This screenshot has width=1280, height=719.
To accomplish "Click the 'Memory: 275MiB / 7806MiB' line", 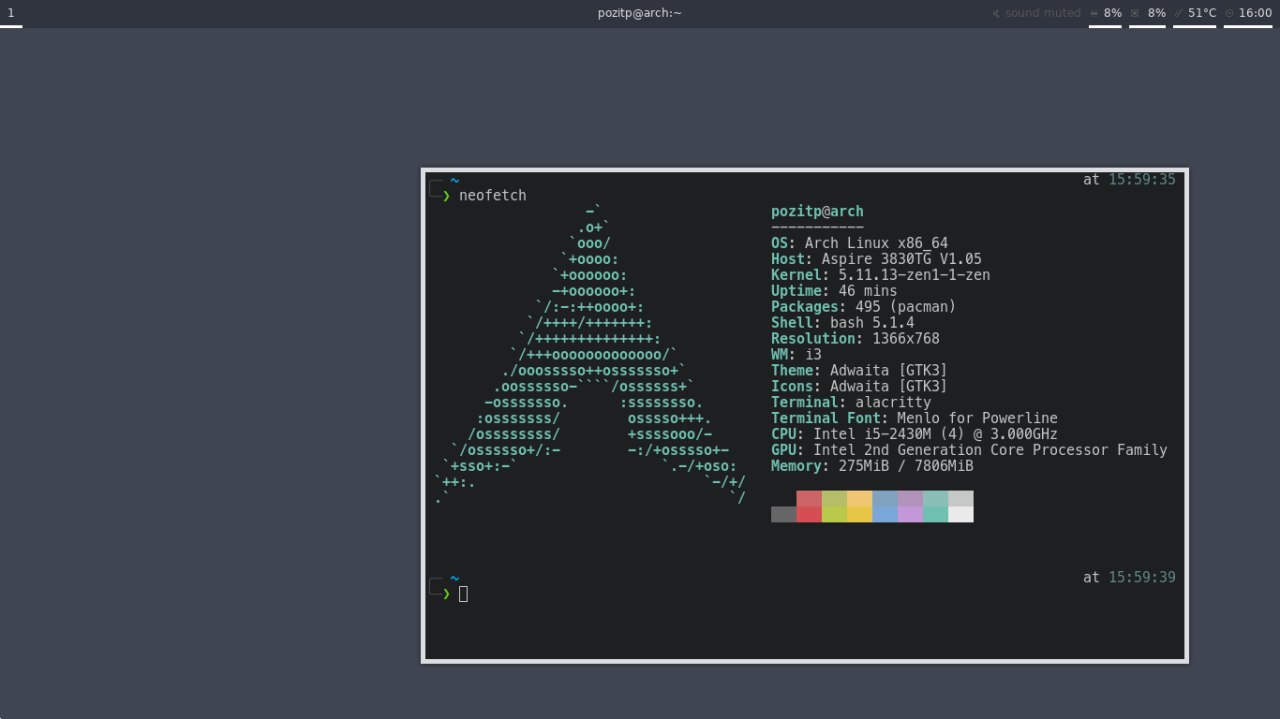I will click(x=872, y=467).
